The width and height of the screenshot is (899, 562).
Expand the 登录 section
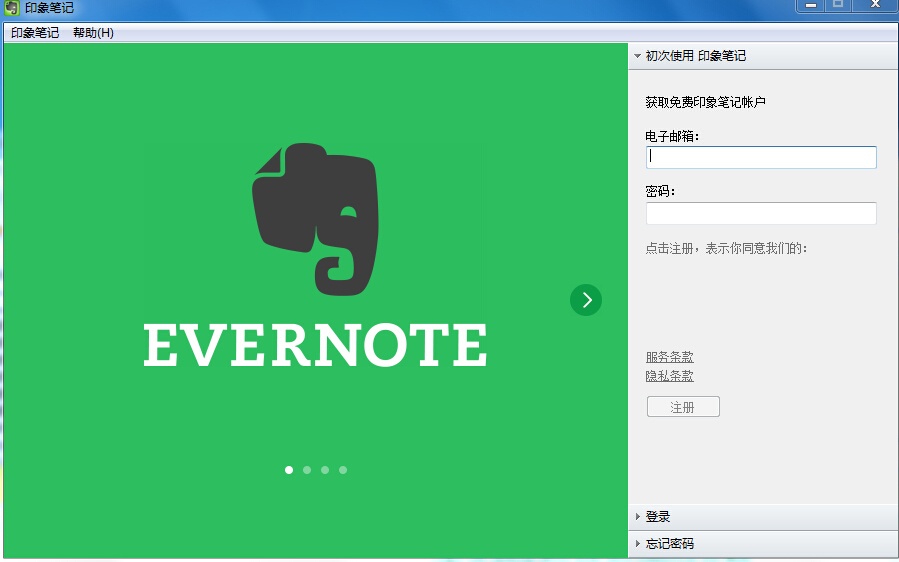point(658,517)
